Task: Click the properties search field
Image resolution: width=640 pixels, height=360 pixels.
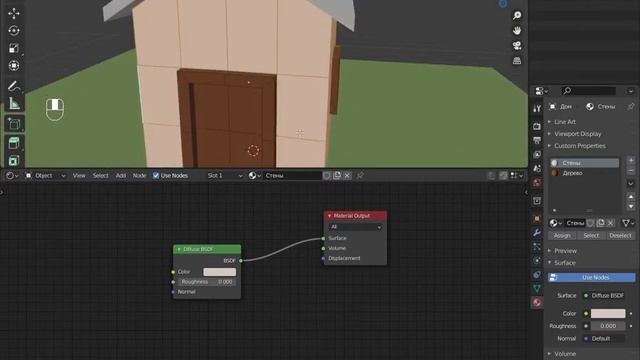Action: [x=588, y=91]
